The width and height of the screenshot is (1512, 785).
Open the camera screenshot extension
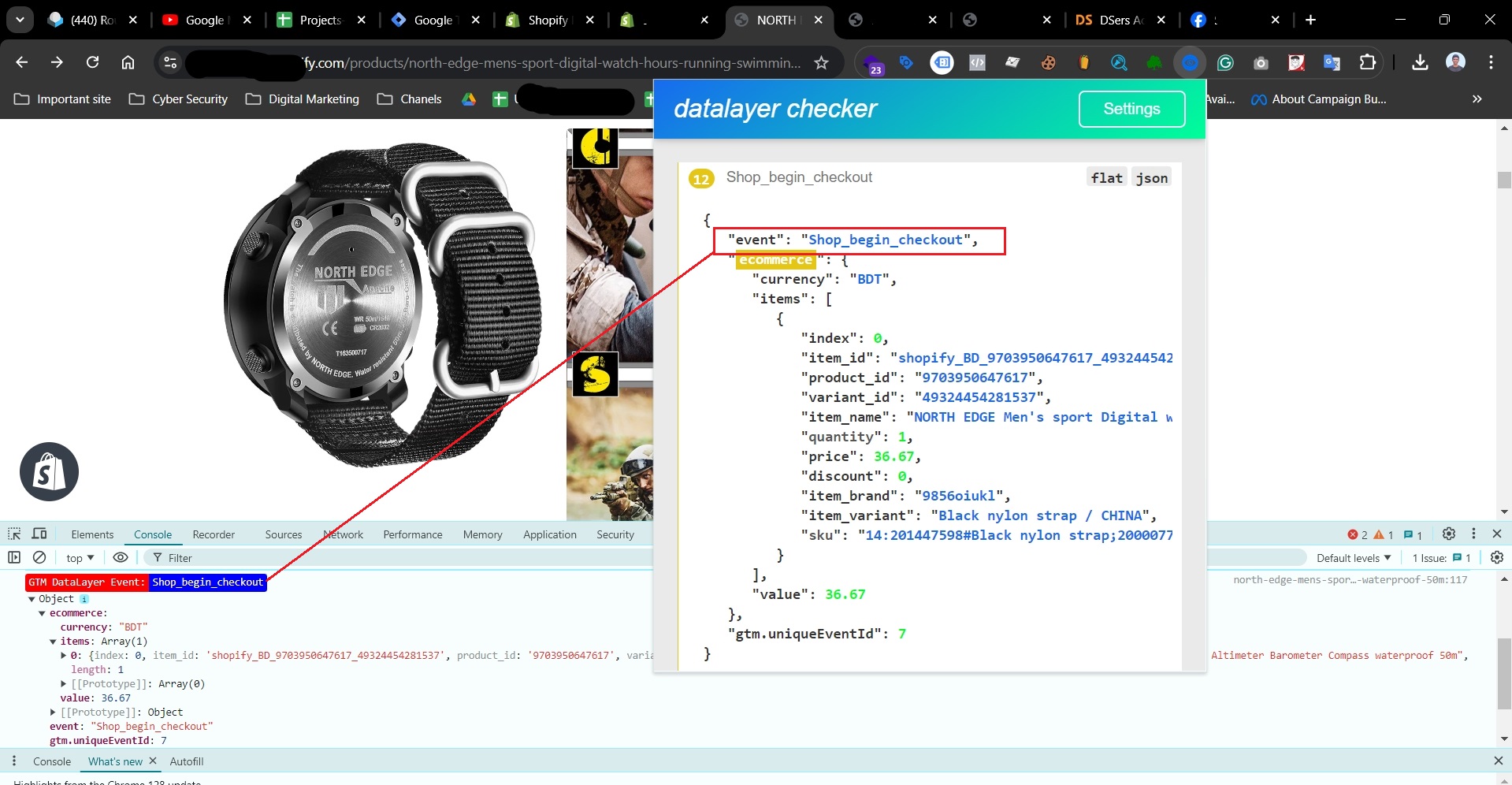point(1261,62)
